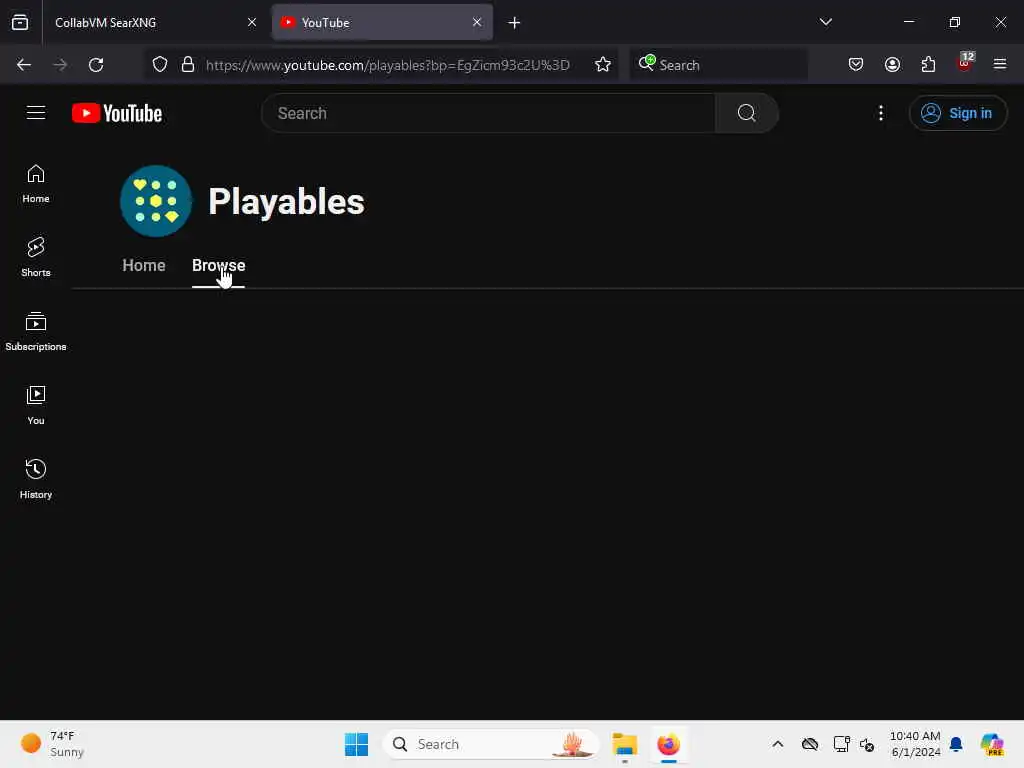The width and height of the screenshot is (1024, 768).
Task: Close the CollabVM SearXNG tab
Action: coord(252,22)
